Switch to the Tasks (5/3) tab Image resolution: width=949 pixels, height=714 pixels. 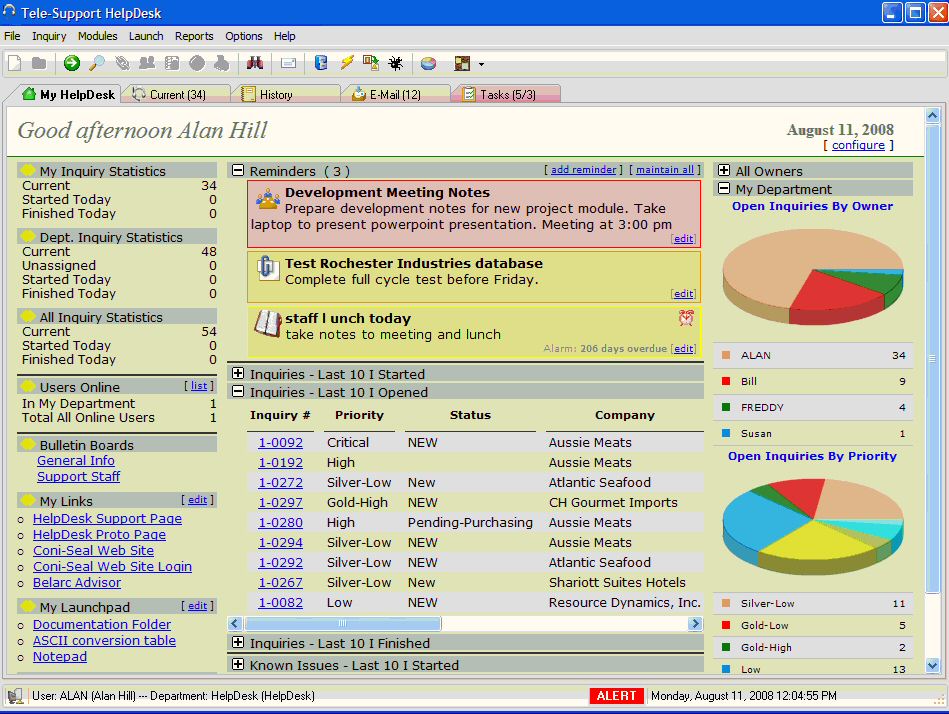[x=507, y=94]
